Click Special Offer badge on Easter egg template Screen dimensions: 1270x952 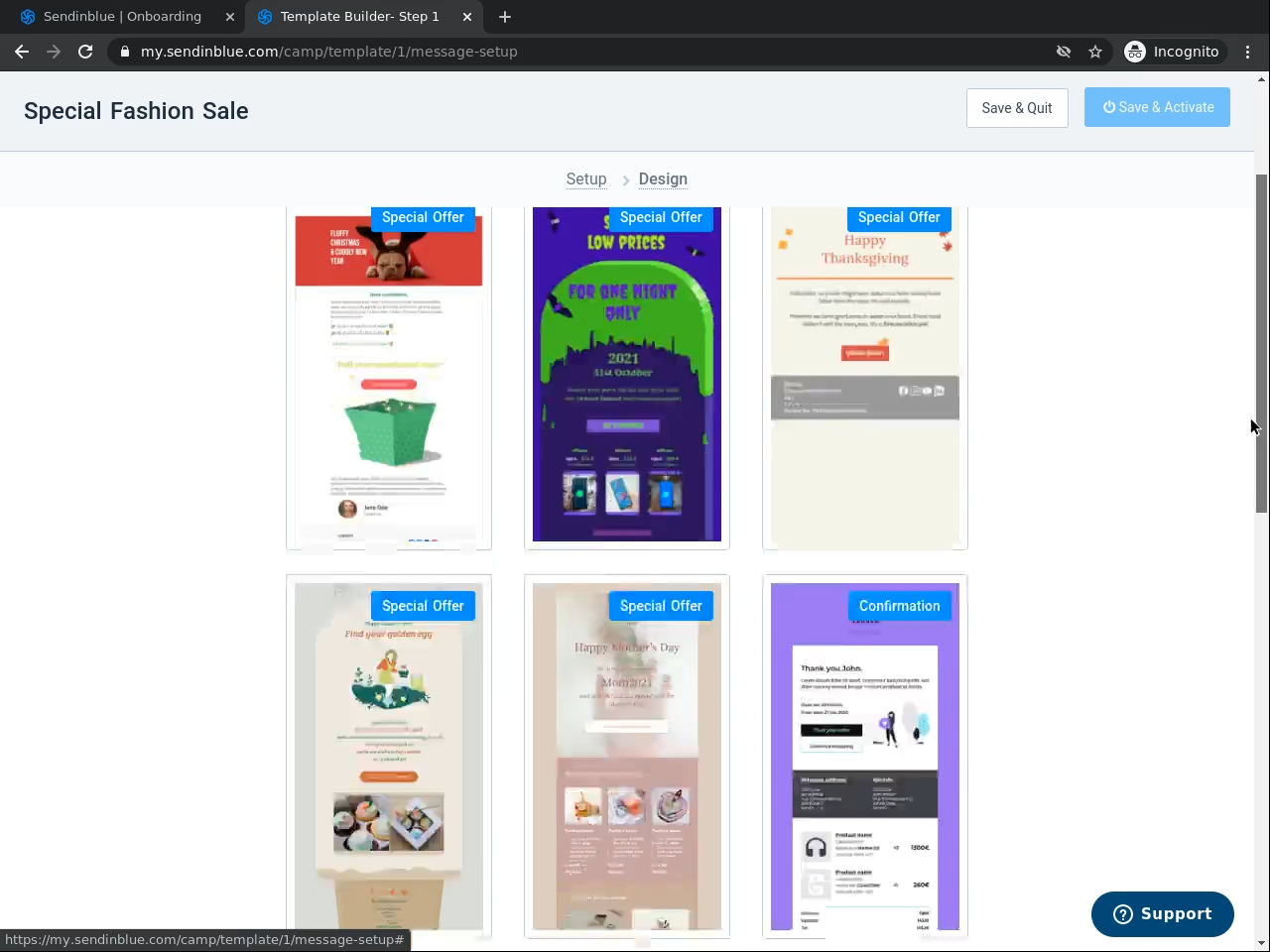(x=424, y=606)
